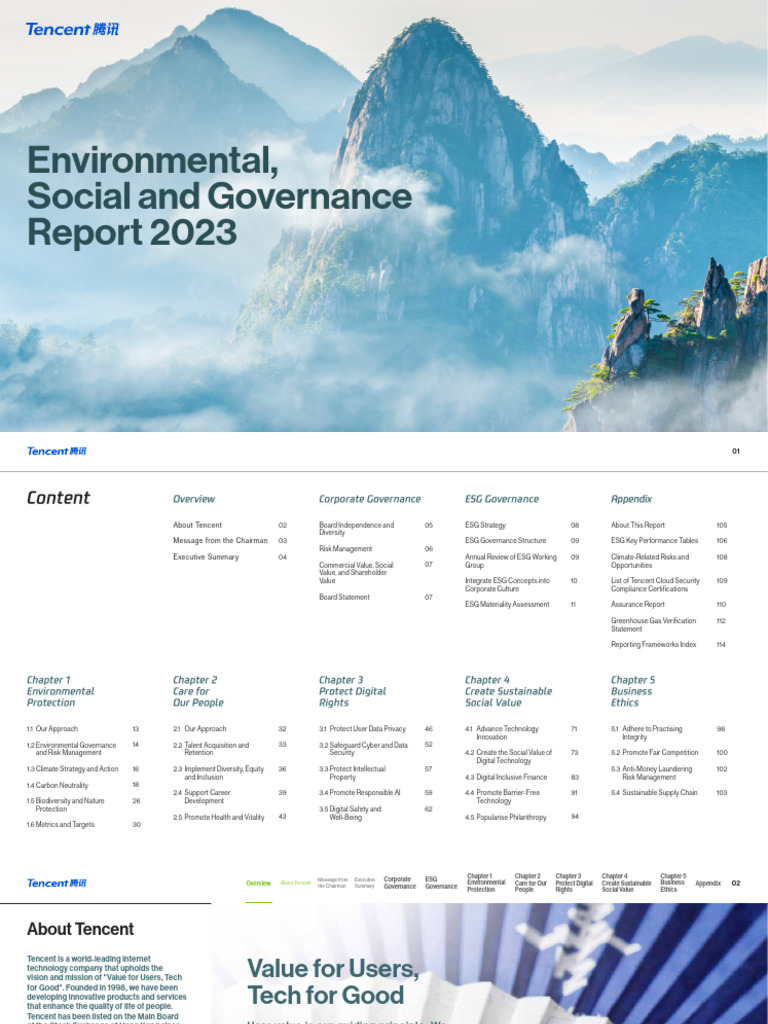The image size is (768, 1024).
Task: Open '2.5 Promote Health and Vitality'
Action: [219, 817]
